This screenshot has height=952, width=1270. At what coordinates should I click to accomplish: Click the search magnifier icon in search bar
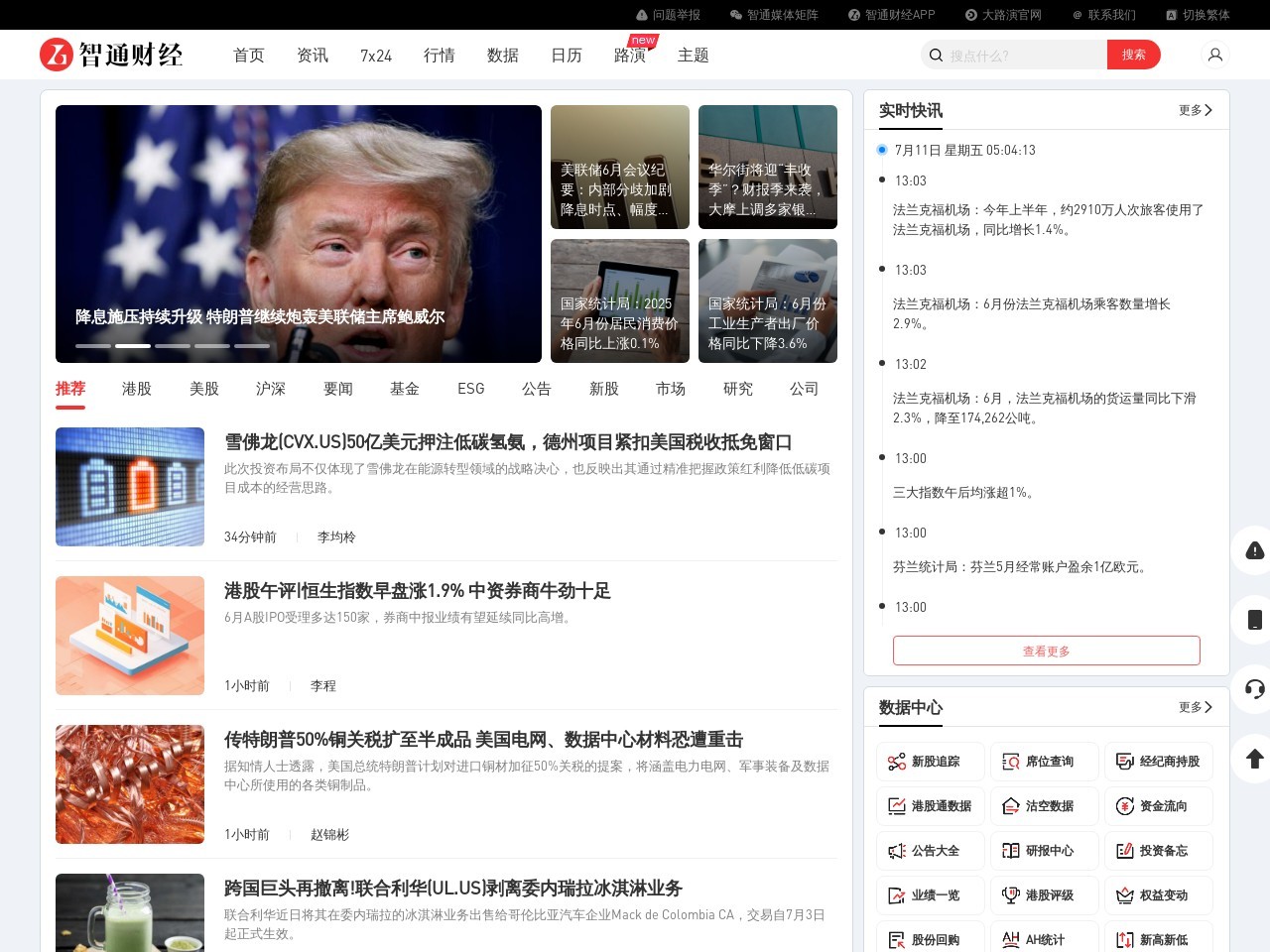click(x=936, y=55)
